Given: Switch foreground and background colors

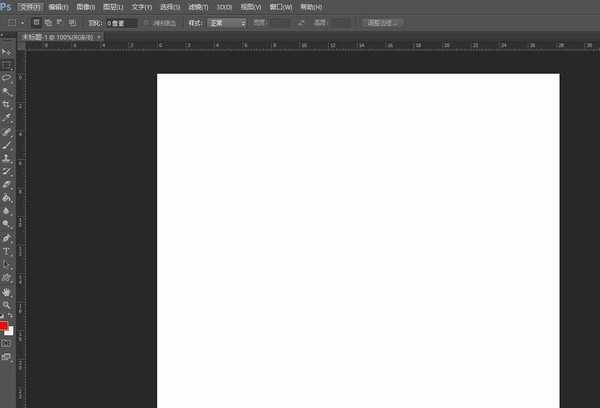Looking at the screenshot, I should pos(11,317).
